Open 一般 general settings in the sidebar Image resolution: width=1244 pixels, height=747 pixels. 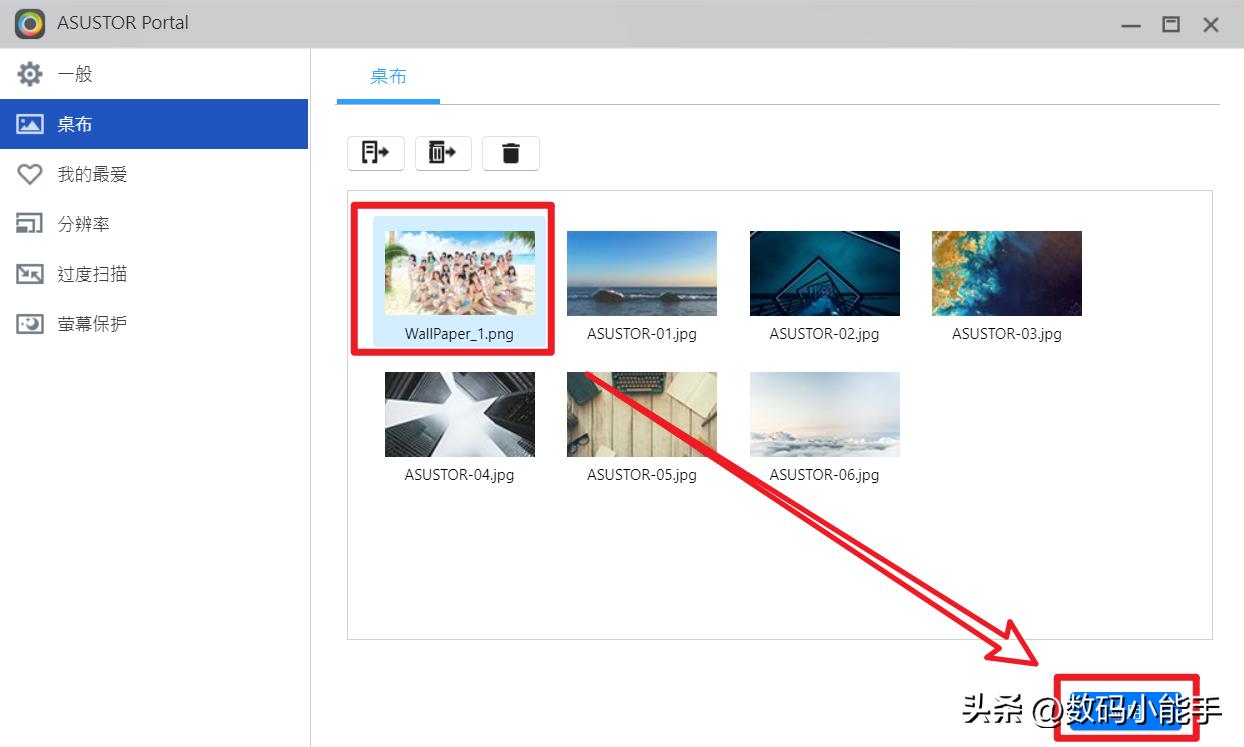point(74,74)
